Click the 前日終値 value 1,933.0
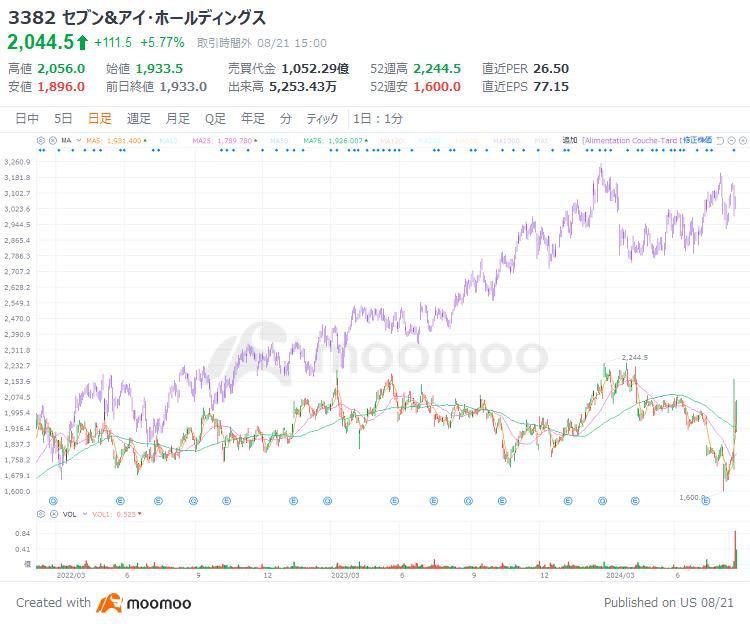The height and width of the screenshot is (624, 750). pos(183,87)
